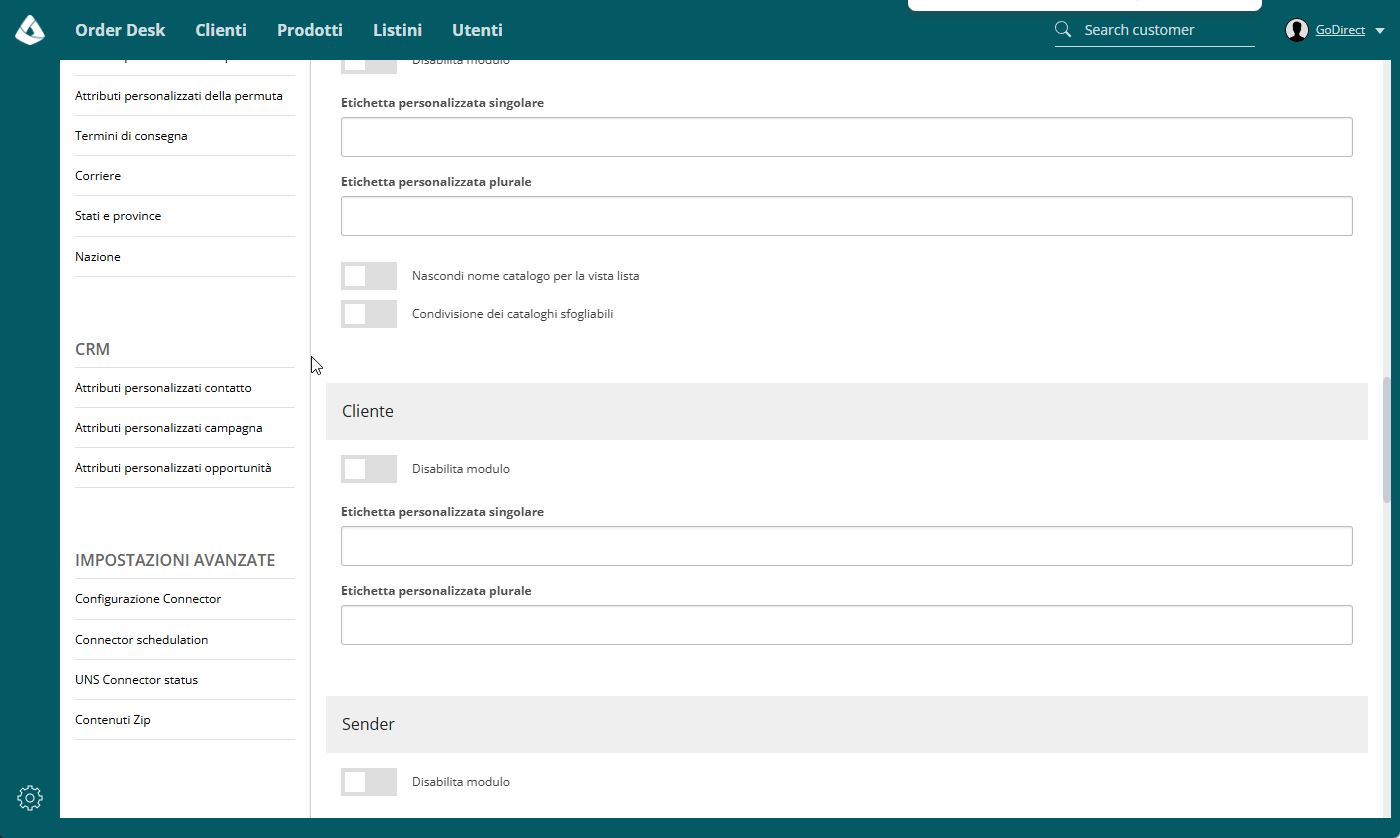1400x838 pixels.
Task: Open the Order Desk menu
Action: [x=120, y=30]
